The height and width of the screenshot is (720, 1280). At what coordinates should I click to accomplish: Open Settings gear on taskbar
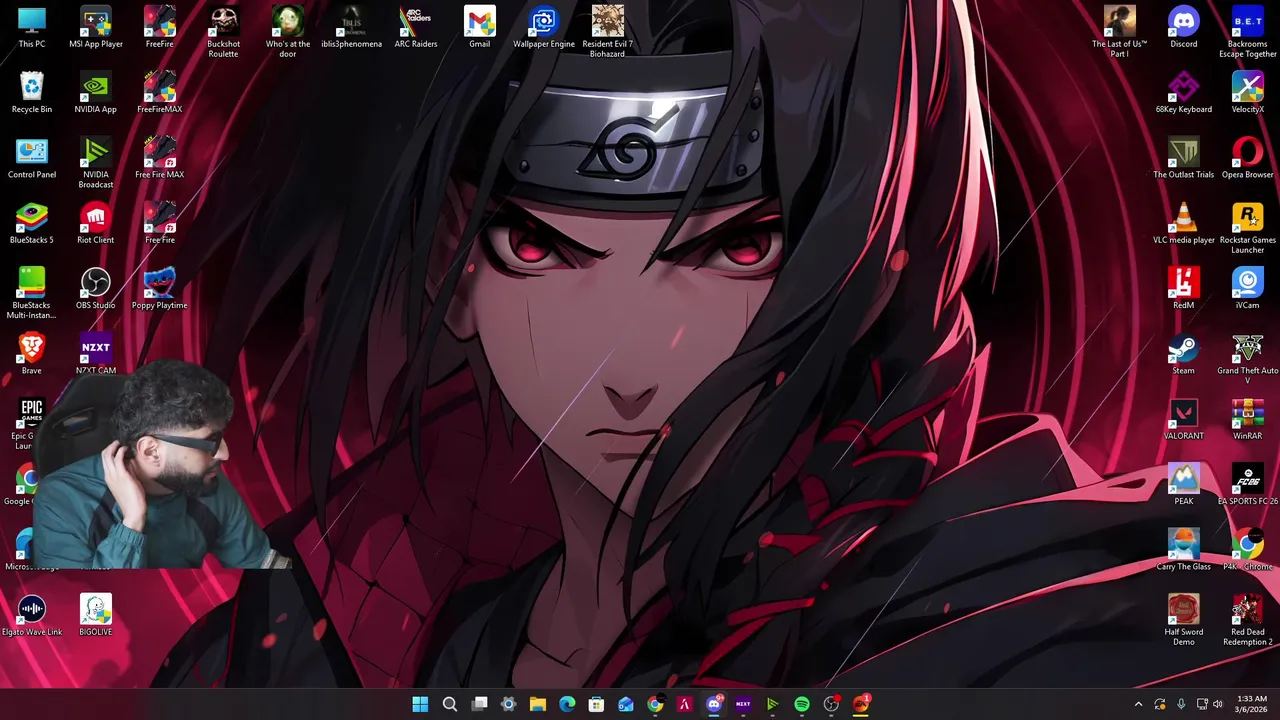point(508,705)
